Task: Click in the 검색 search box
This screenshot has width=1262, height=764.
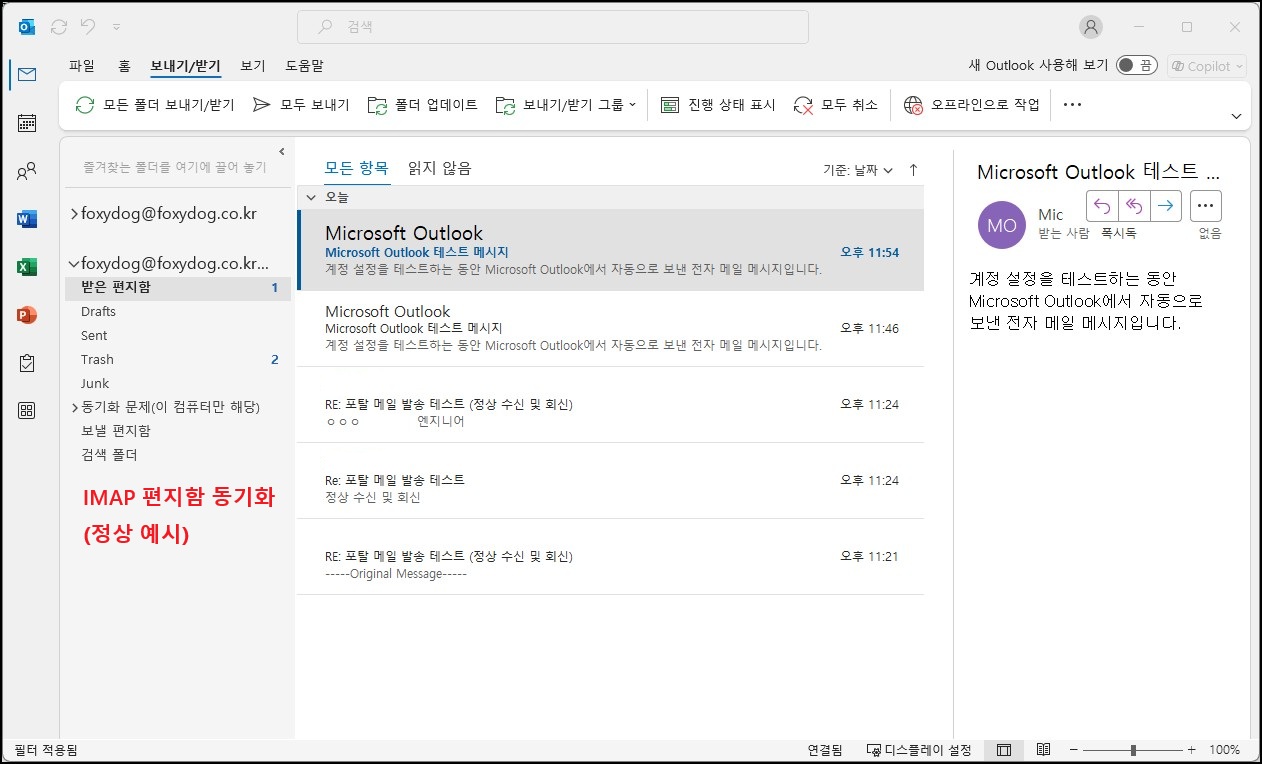Action: 553,27
